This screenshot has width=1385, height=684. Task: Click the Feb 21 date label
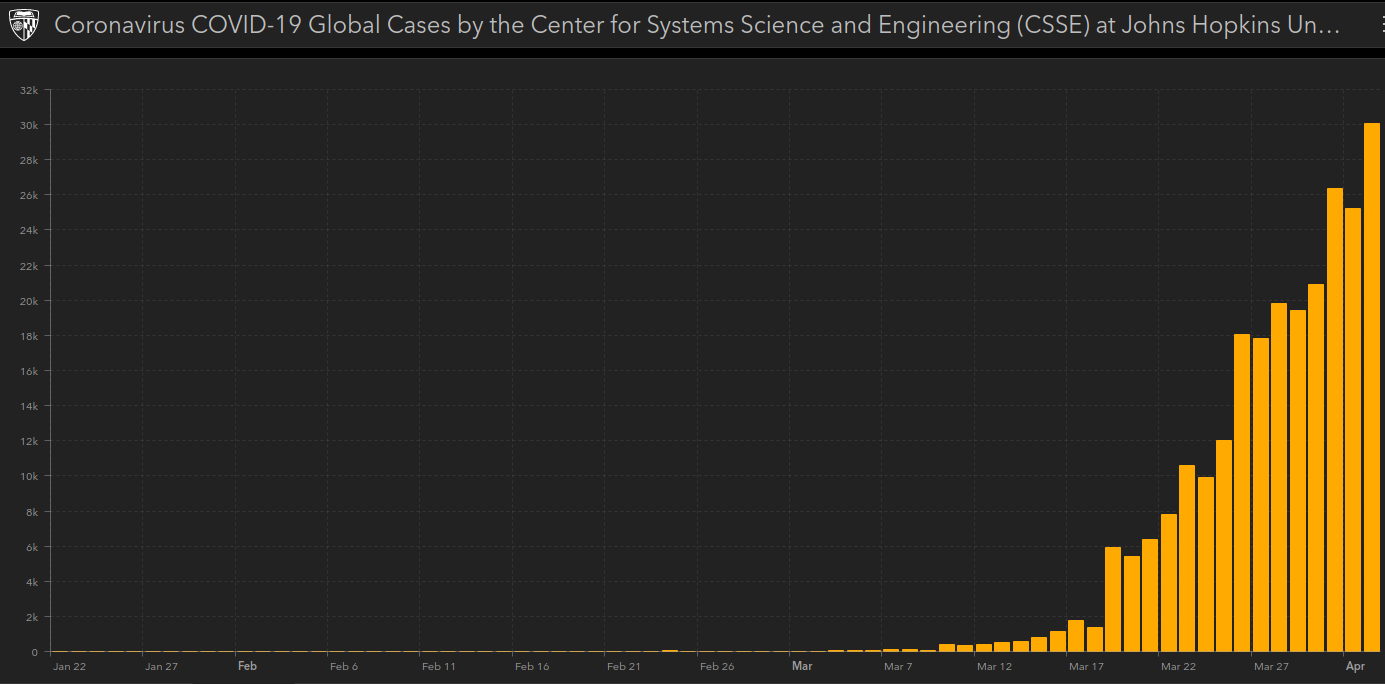tap(623, 666)
